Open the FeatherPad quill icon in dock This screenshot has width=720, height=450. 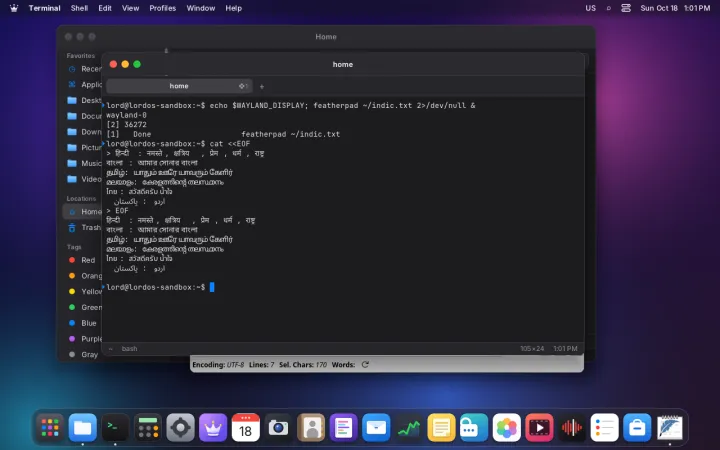[669, 428]
